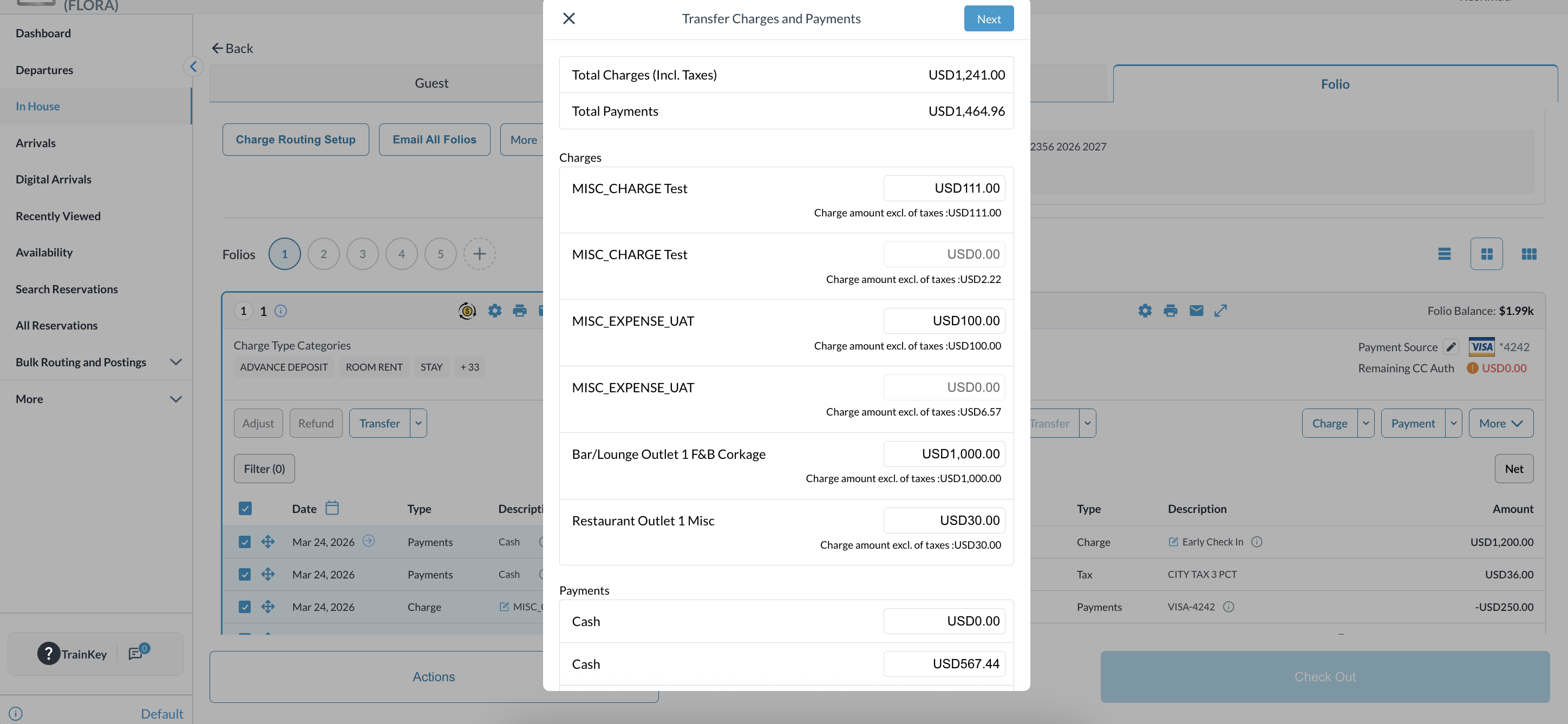Uncheck the Mar 24 Charge row checkbox
The width and height of the screenshot is (1568, 724).
pyautogui.click(x=245, y=607)
